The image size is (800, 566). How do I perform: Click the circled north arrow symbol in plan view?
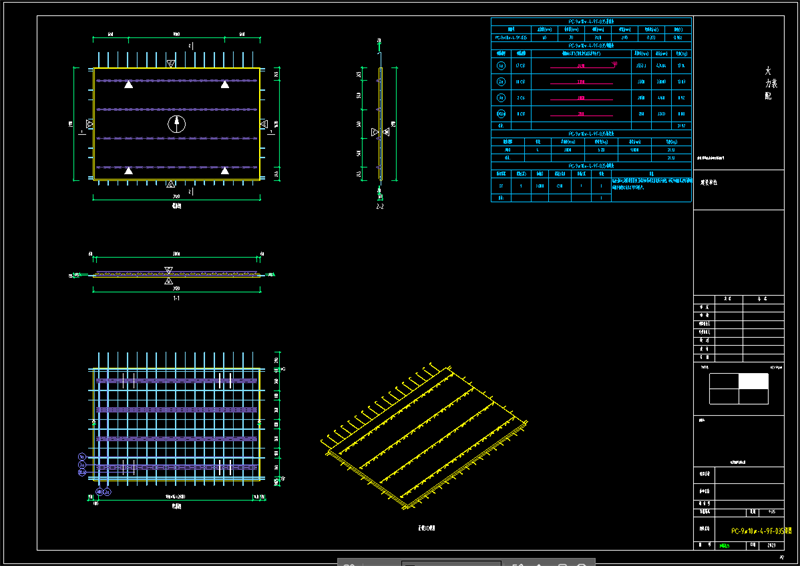177,124
